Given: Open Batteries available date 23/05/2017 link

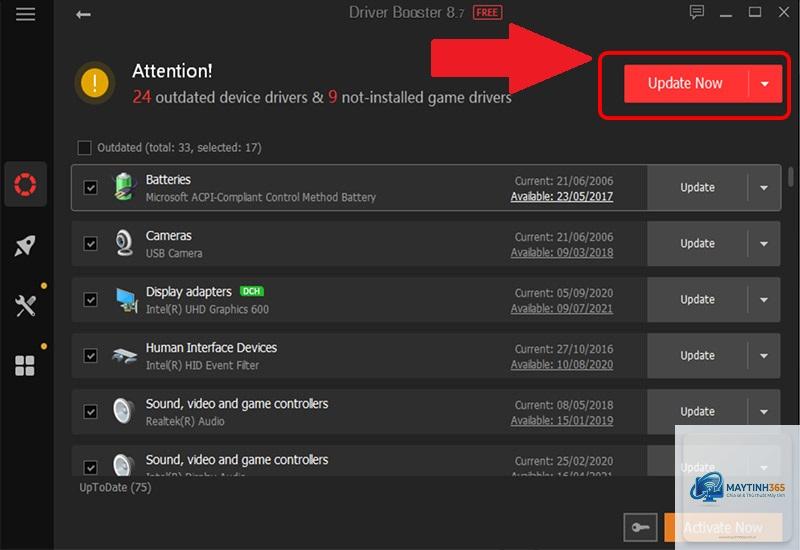Looking at the screenshot, I should pos(562,196).
